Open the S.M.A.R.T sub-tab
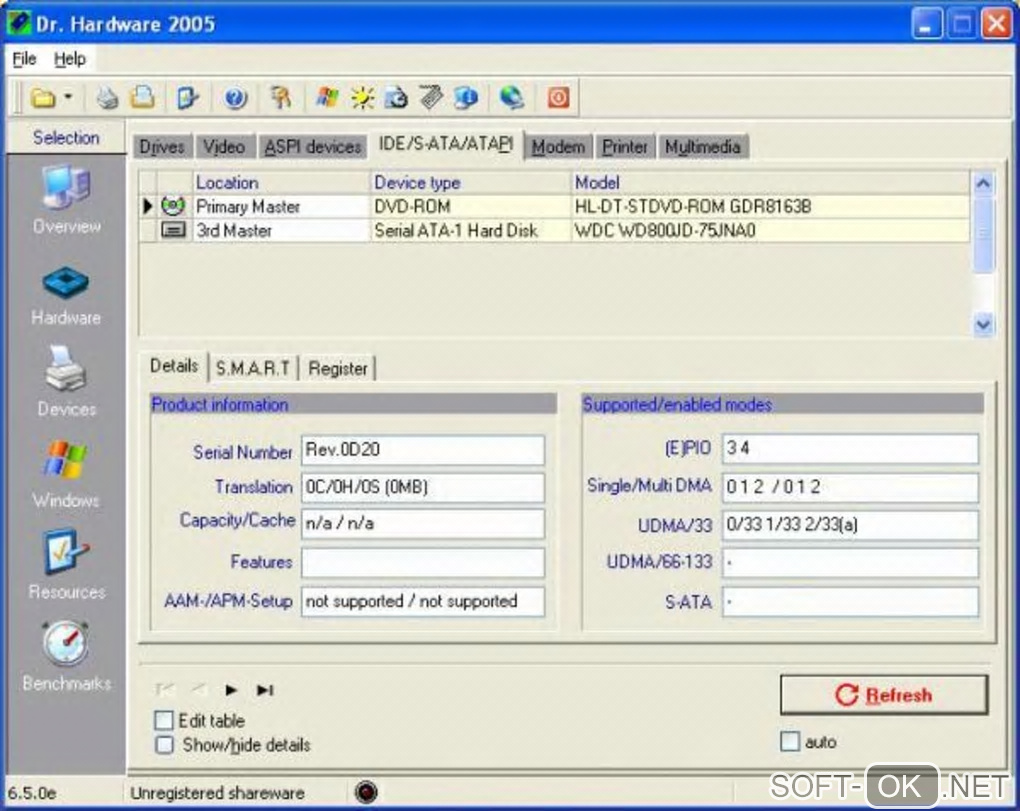Screen dimensions: 1020x811 coord(252,369)
